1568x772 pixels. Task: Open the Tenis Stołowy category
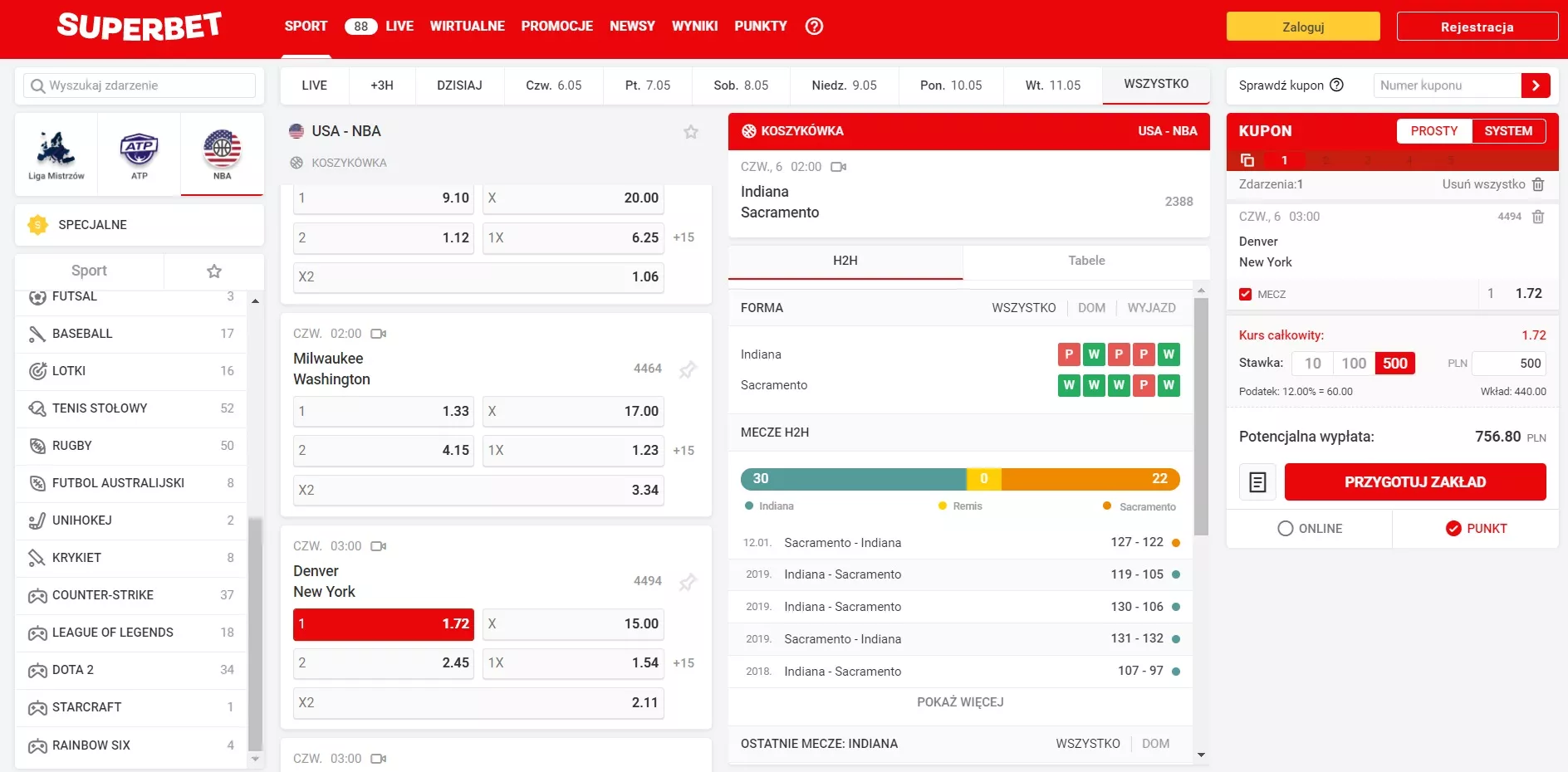131,408
